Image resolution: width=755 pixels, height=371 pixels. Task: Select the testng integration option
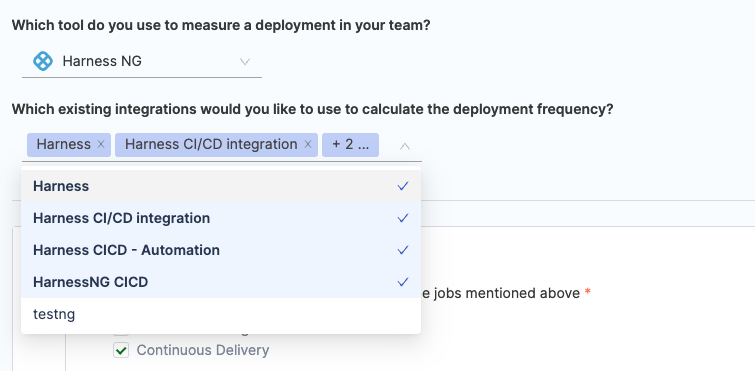pyautogui.click(x=221, y=314)
